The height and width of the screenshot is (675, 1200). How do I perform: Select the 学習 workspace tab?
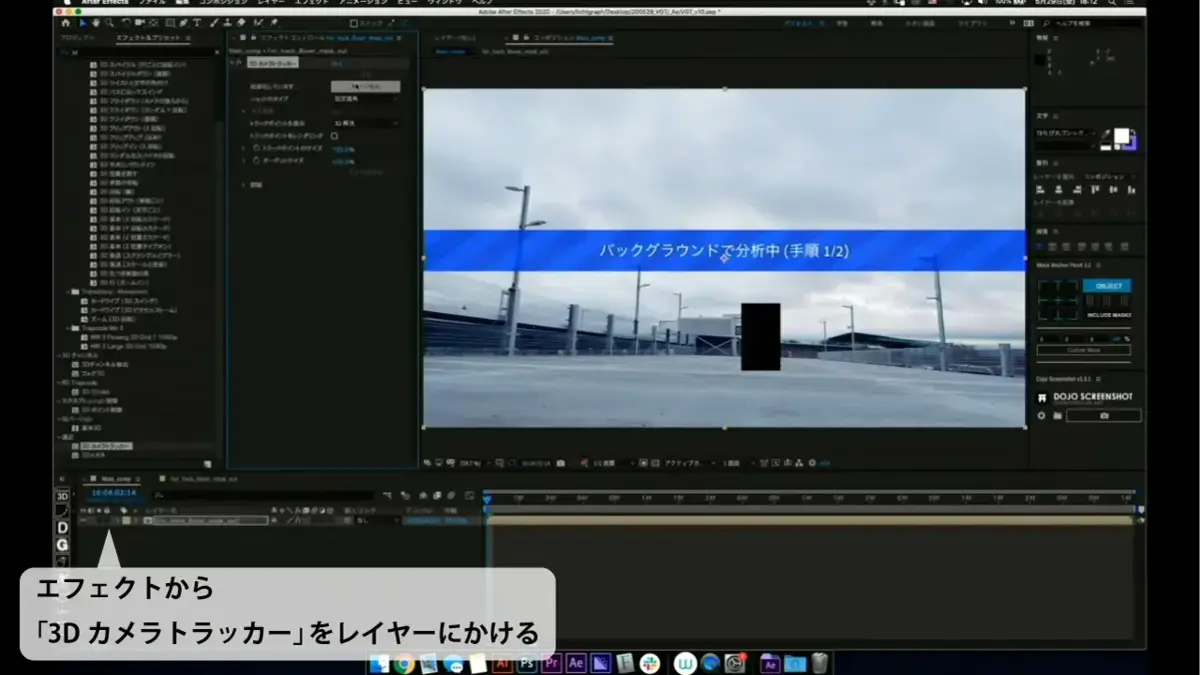coord(842,22)
